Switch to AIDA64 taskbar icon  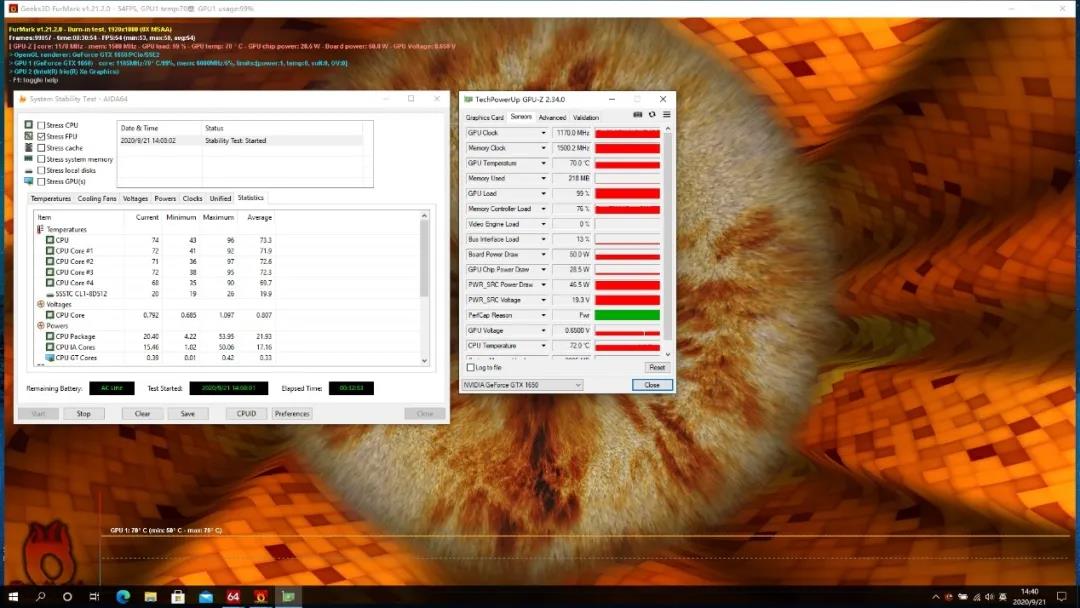[233, 596]
